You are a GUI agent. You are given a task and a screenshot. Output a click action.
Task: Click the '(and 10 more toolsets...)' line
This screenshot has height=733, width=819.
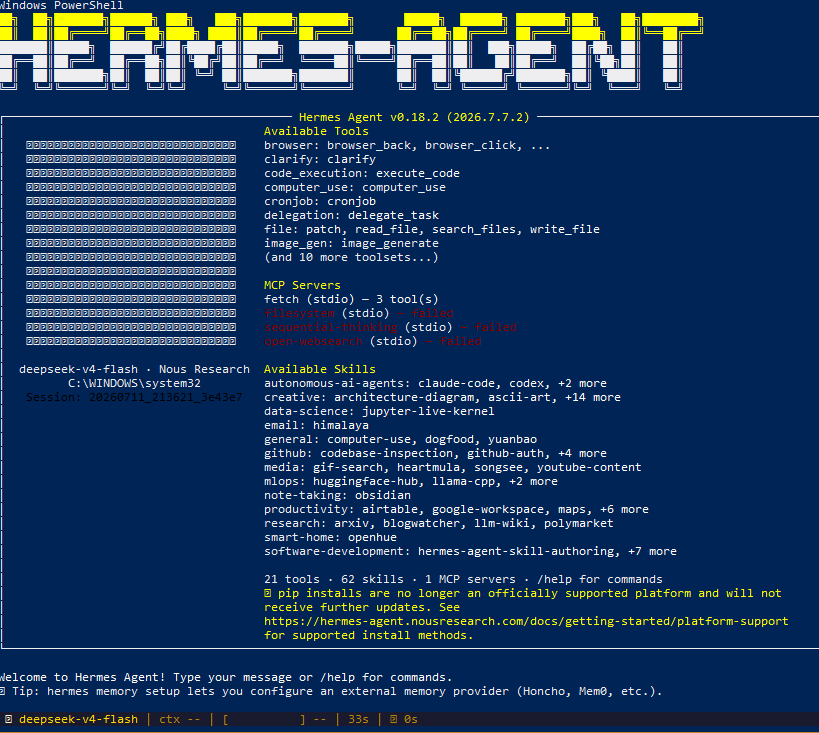coord(351,258)
